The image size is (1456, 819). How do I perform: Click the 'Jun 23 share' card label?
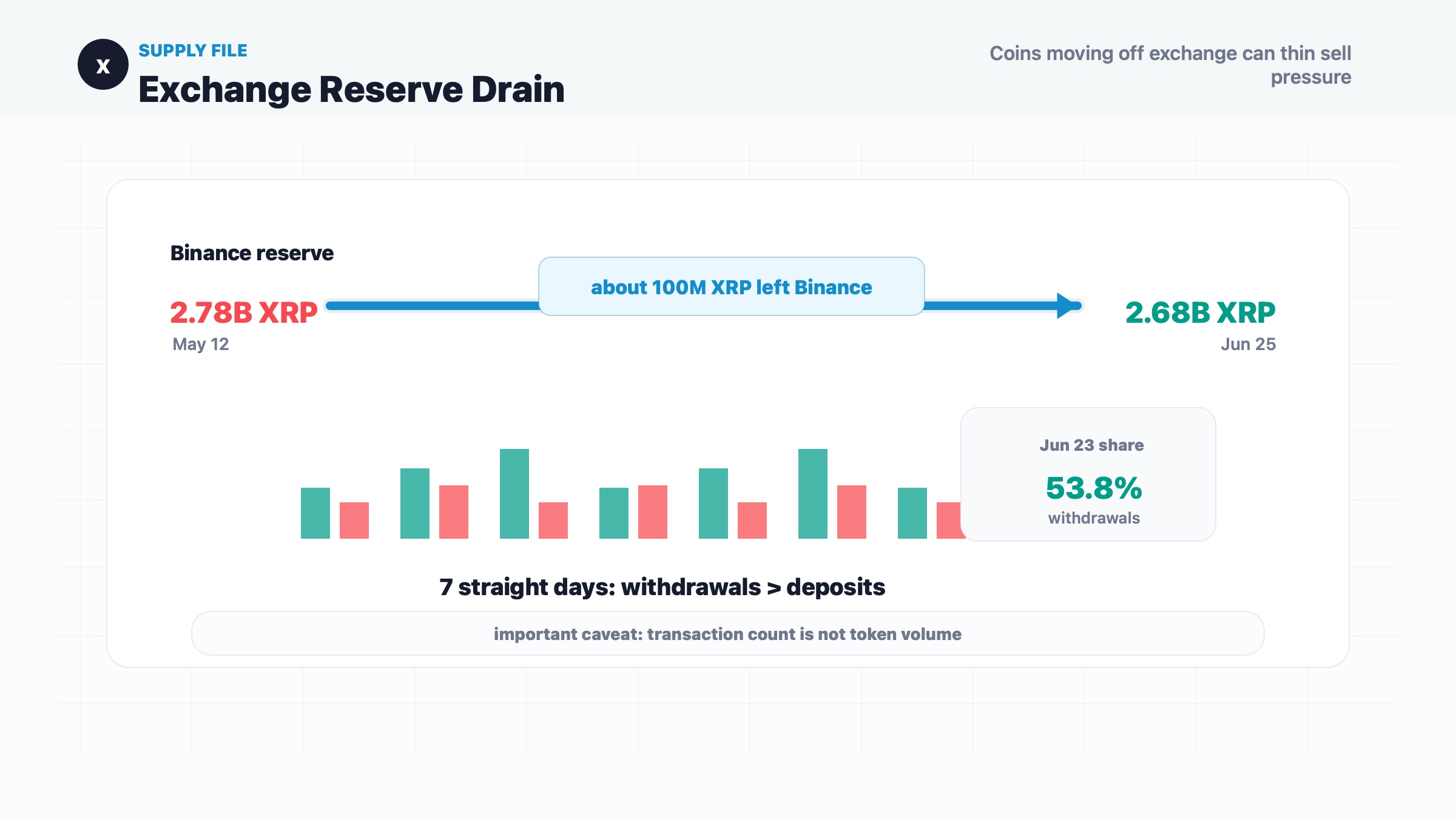click(x=1092, y=445)
